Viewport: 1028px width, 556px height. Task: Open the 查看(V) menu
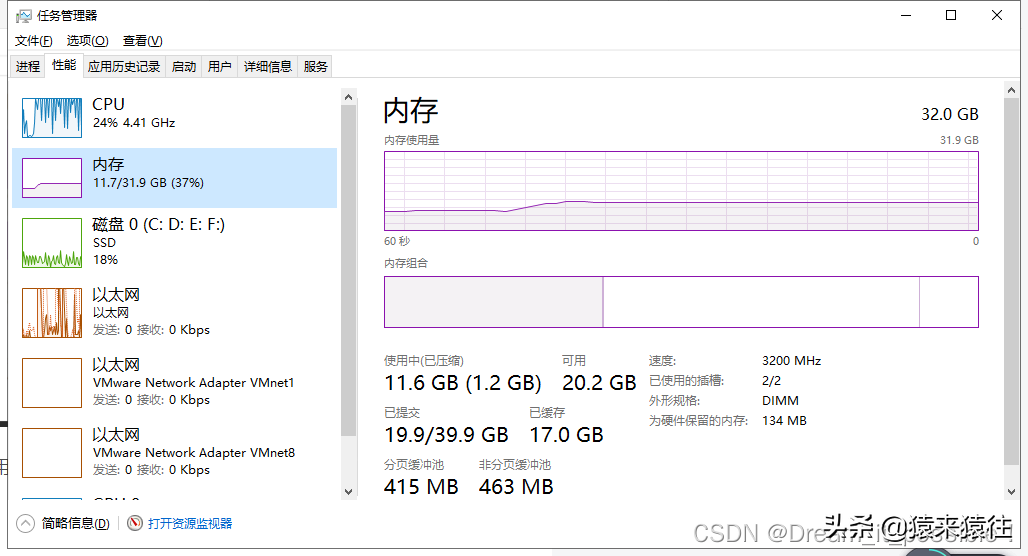(142, 41)
